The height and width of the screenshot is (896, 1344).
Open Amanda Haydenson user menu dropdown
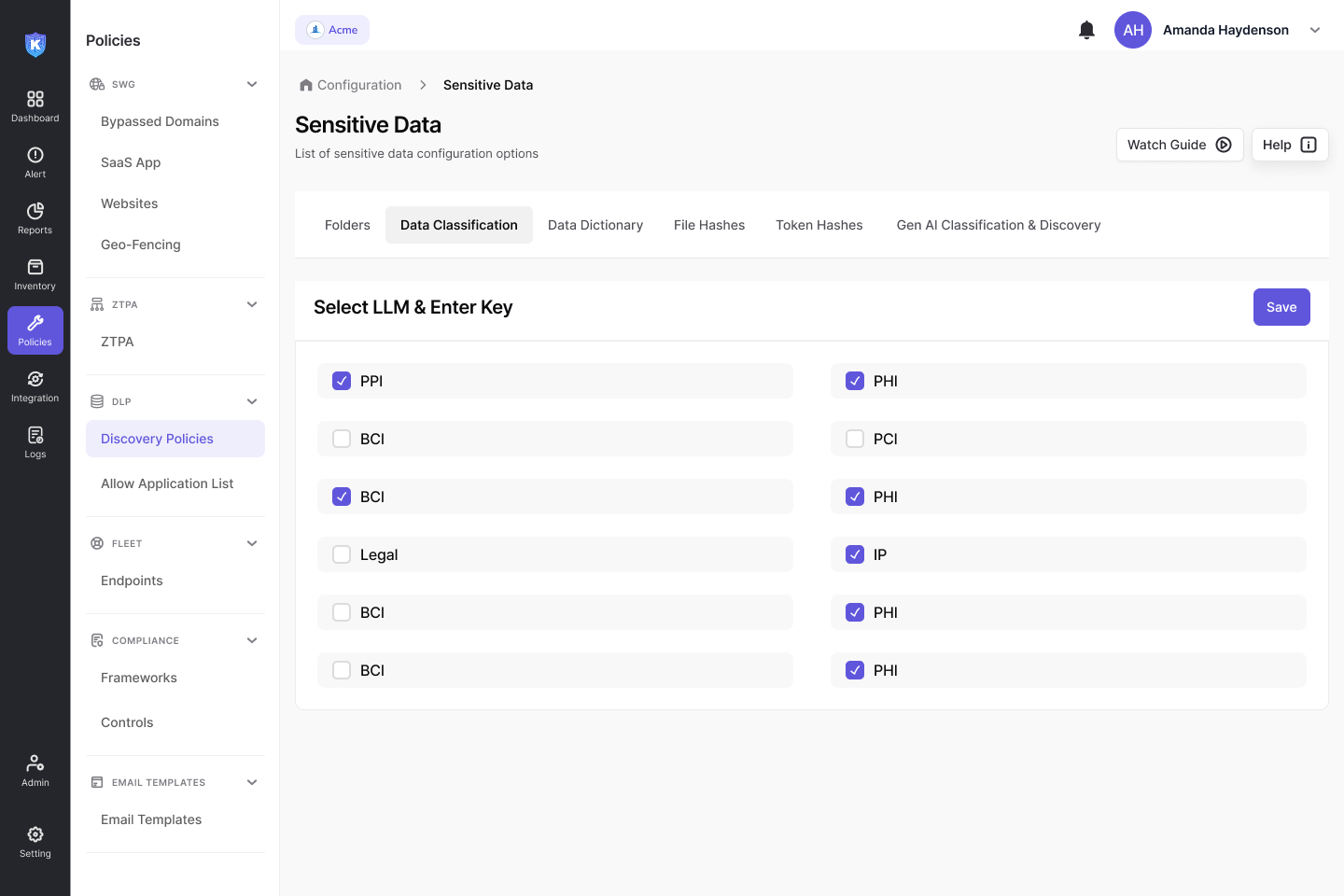[x=1314, y=30]
